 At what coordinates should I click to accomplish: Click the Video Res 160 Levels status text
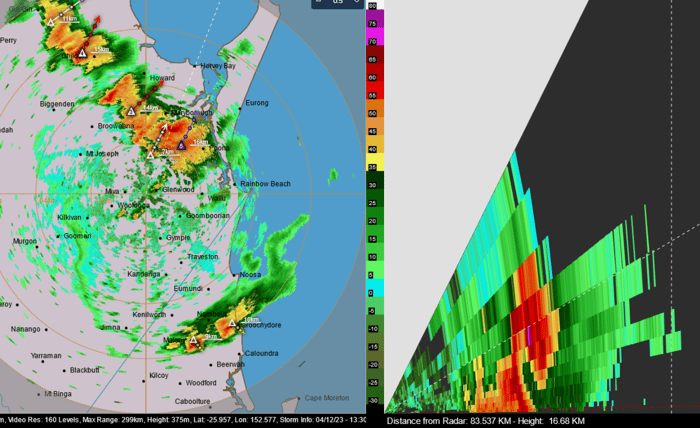(x=44, y=420)
